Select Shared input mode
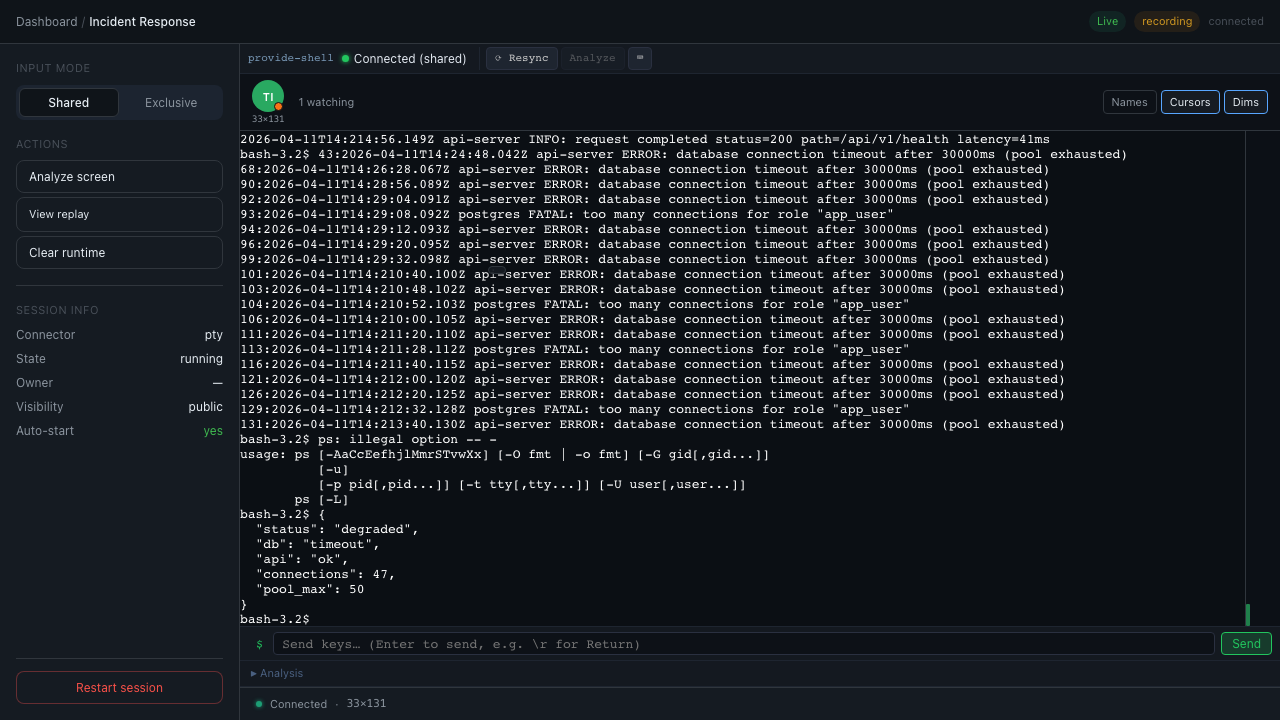The image size is (1280, 720). [x=69, y=102]
